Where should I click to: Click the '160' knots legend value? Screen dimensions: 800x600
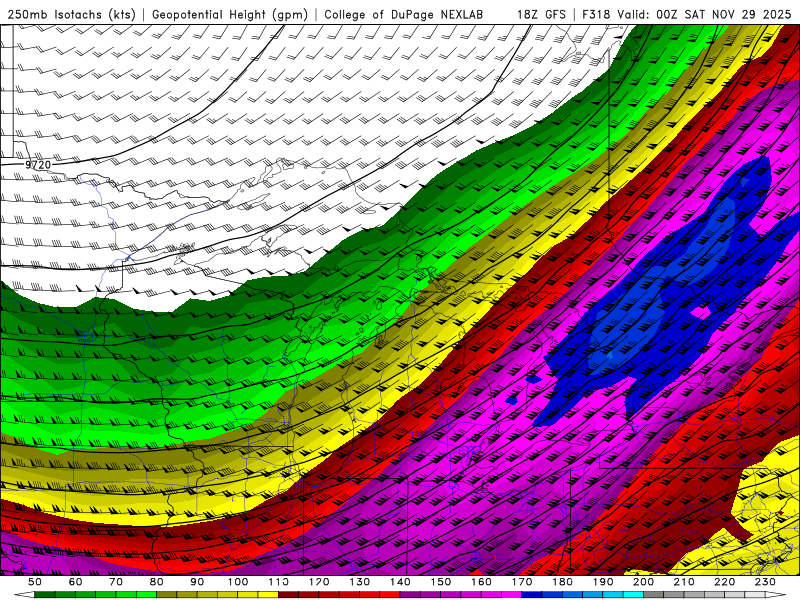point(481,582)
